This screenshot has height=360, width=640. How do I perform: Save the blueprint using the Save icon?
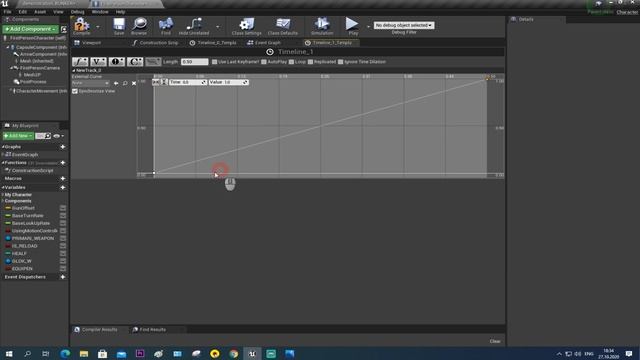click(119, 26)
